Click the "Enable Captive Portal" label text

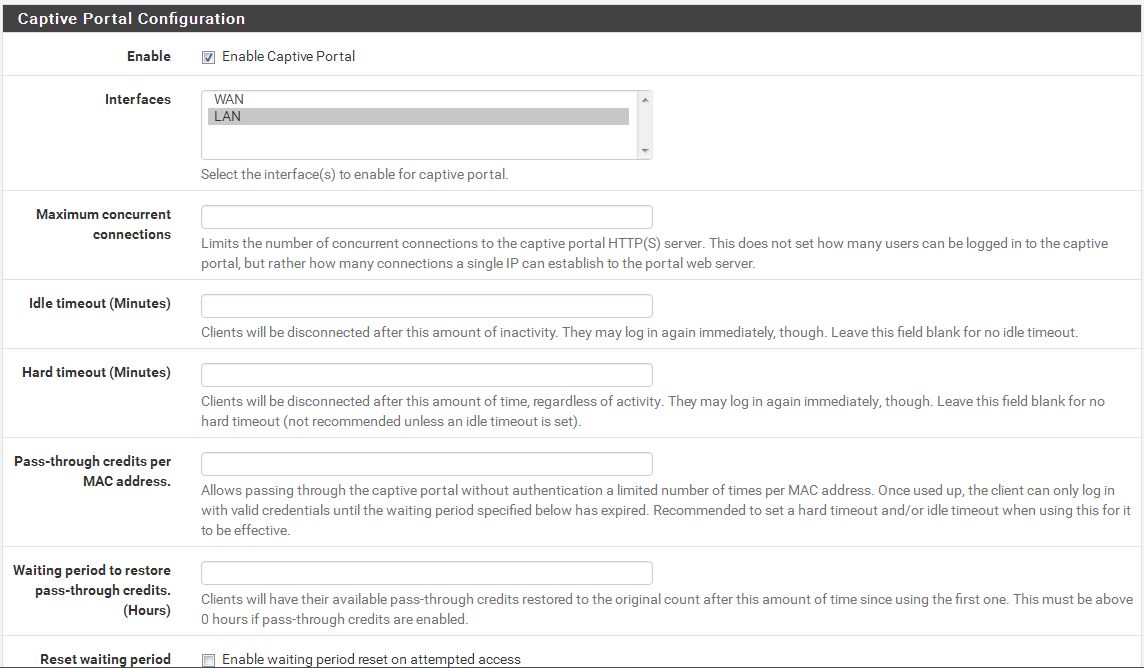click(288, 56)
